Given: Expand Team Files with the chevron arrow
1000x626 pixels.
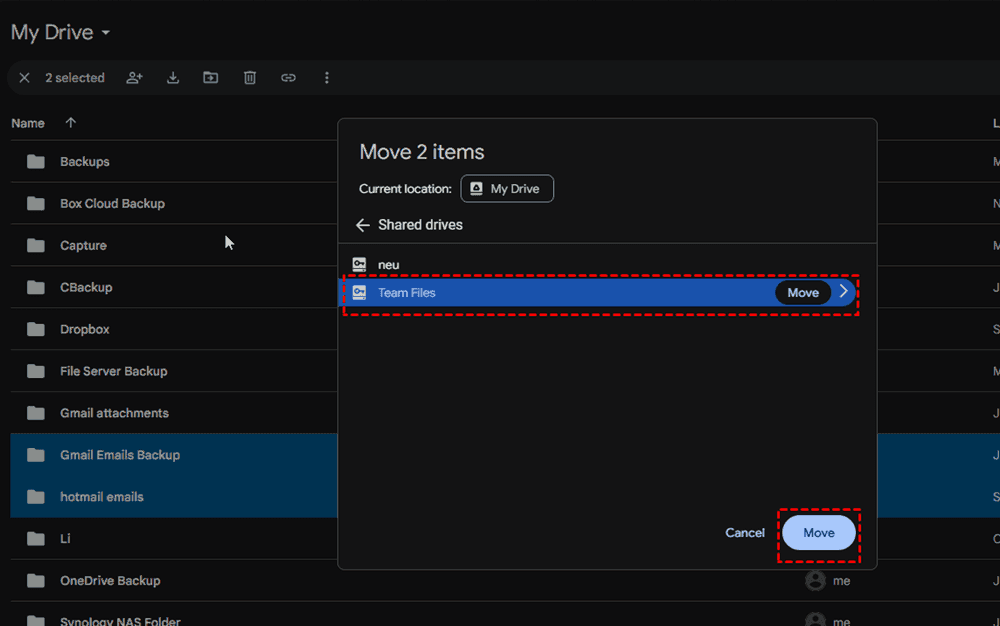Looking at the screenshot, I should 843,291.
